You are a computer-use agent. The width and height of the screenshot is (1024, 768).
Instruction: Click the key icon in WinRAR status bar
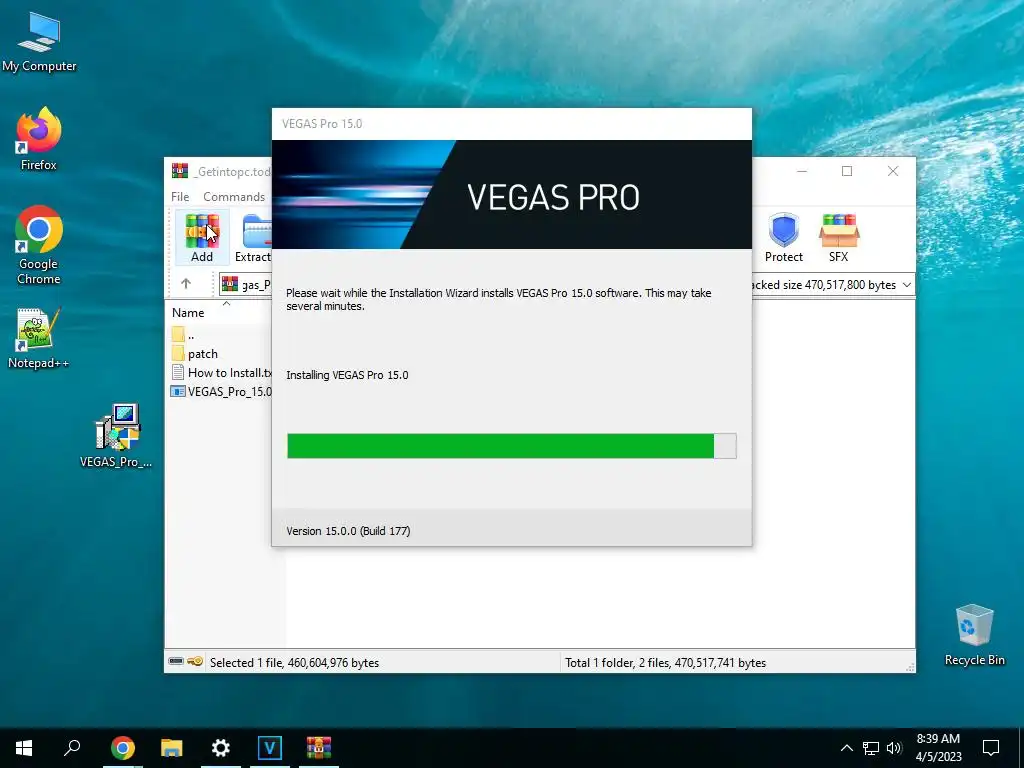coord(195,662)
